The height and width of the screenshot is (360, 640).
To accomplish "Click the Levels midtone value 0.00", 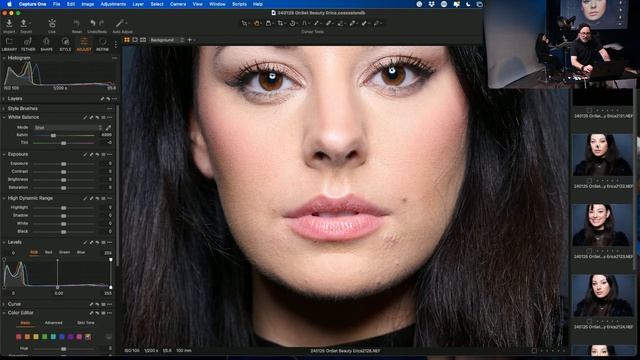I will pyautogui.click(x=59, y=293).
